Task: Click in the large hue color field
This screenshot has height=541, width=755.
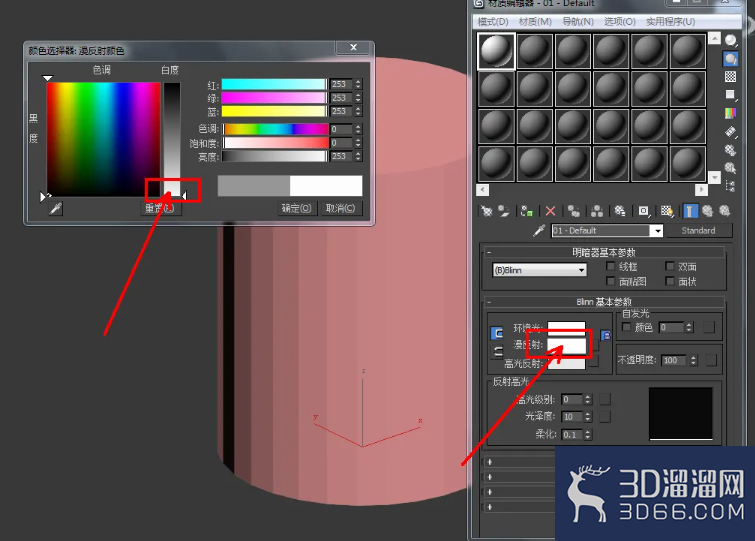Action: [x=104, y=139]
